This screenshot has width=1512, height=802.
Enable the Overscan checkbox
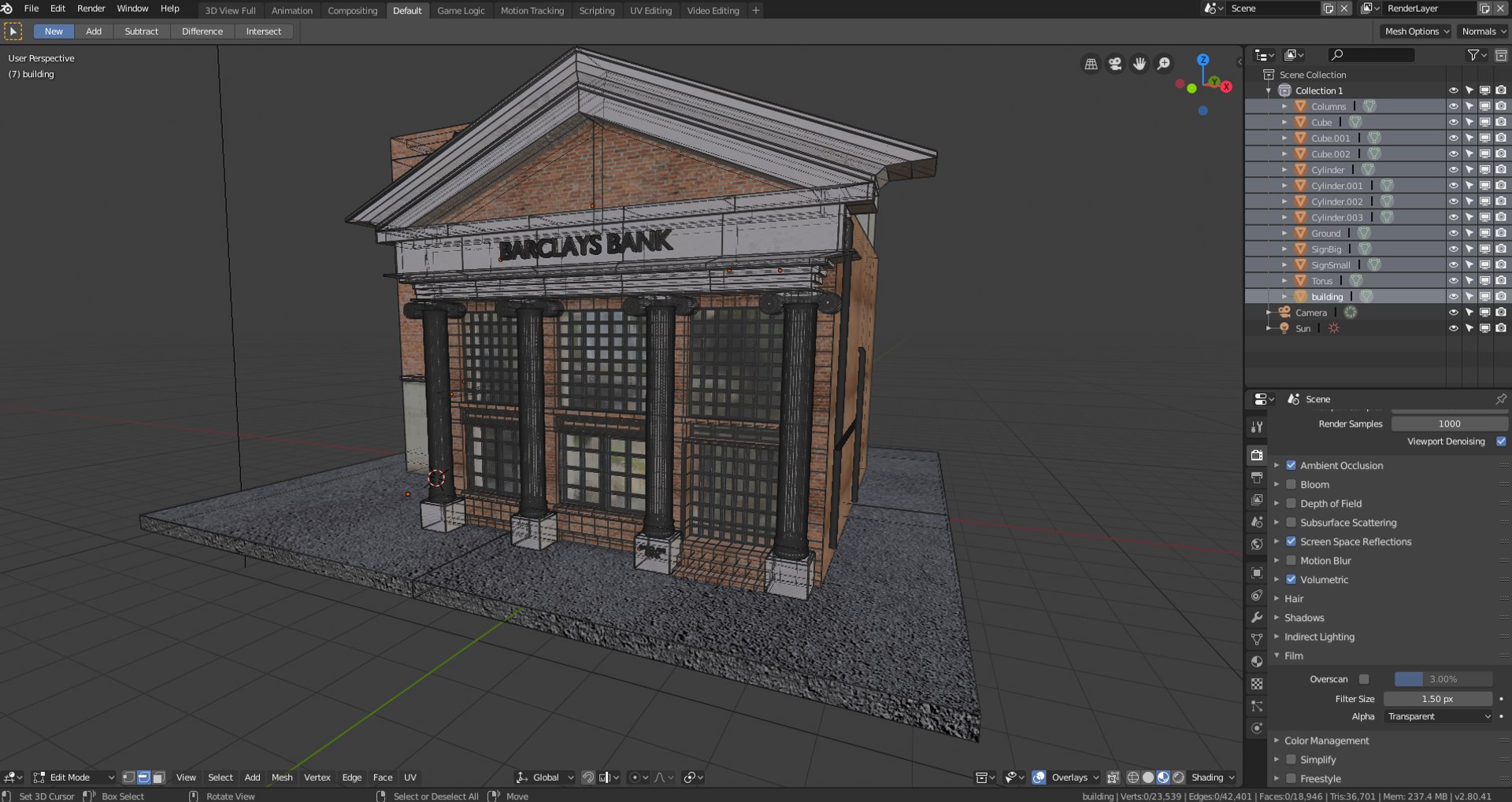(1364, 679)
